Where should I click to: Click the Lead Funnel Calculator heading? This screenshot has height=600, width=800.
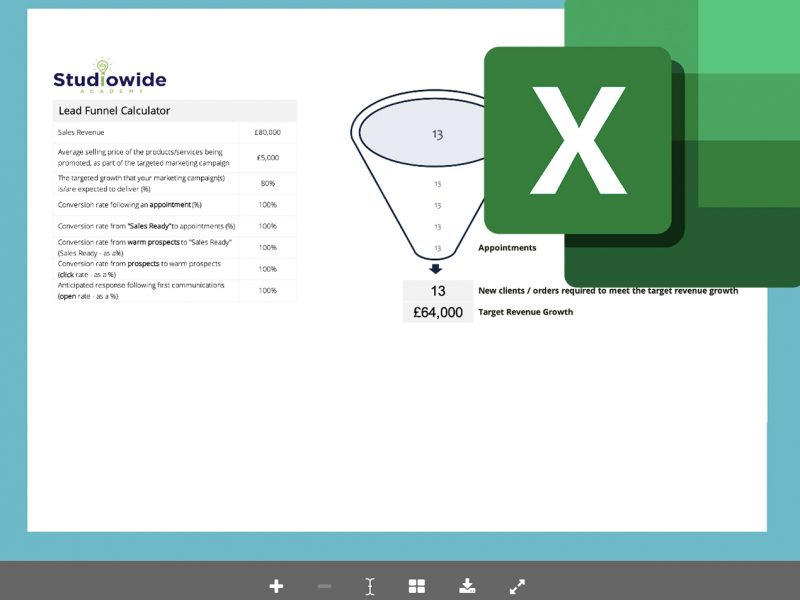(x=114, y=111)
